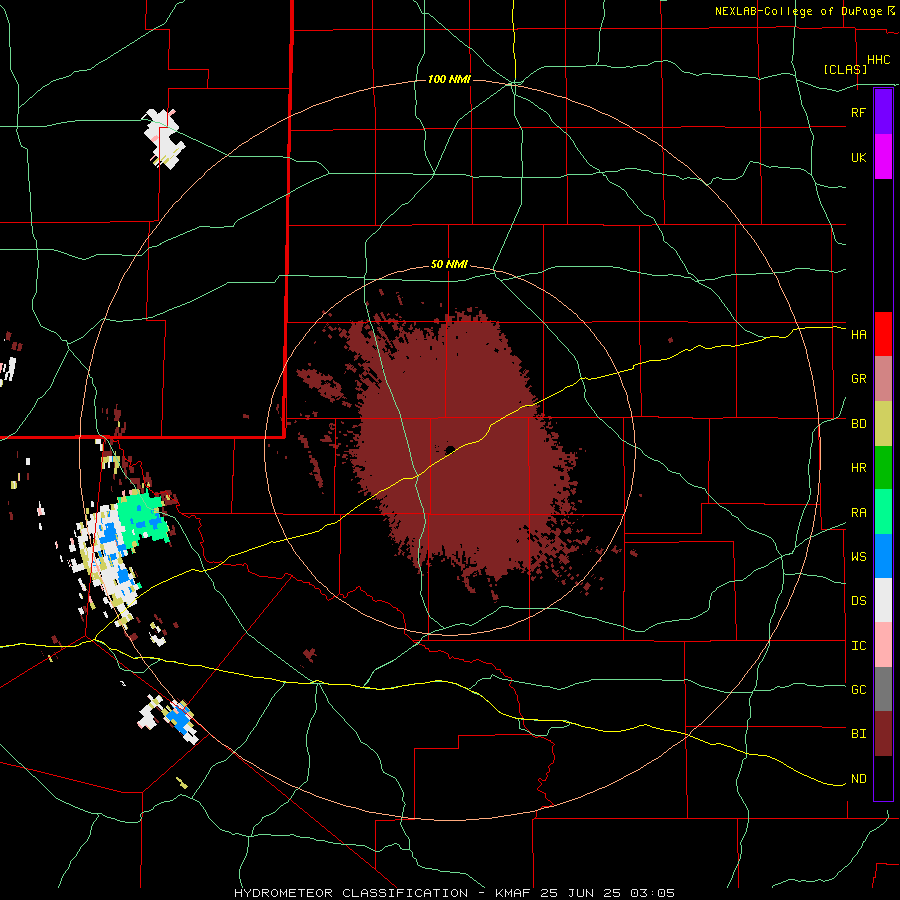Click the GC legend label
900x900 pixels.
[858, 689]
